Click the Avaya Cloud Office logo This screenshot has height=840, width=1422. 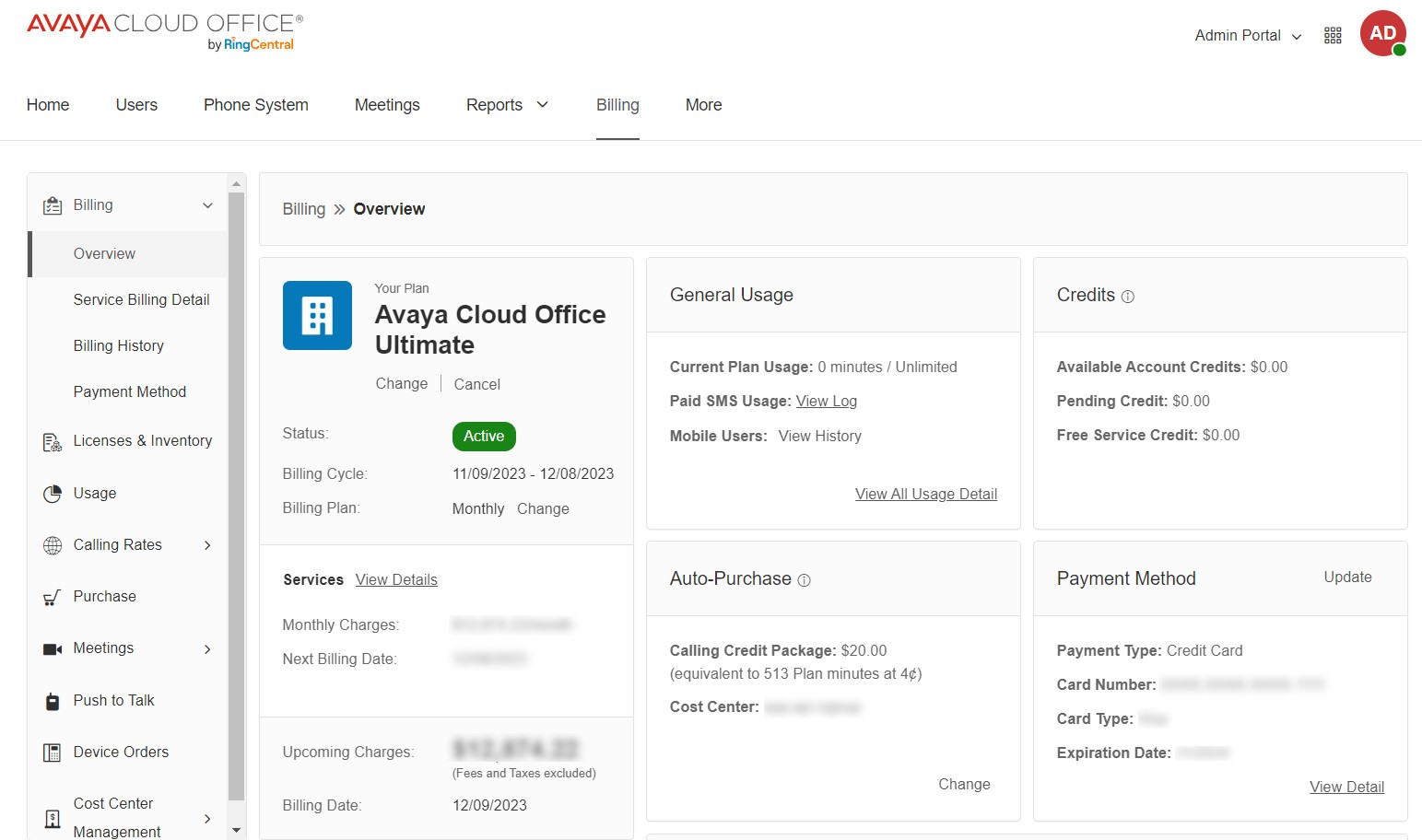tap(165, 31)
